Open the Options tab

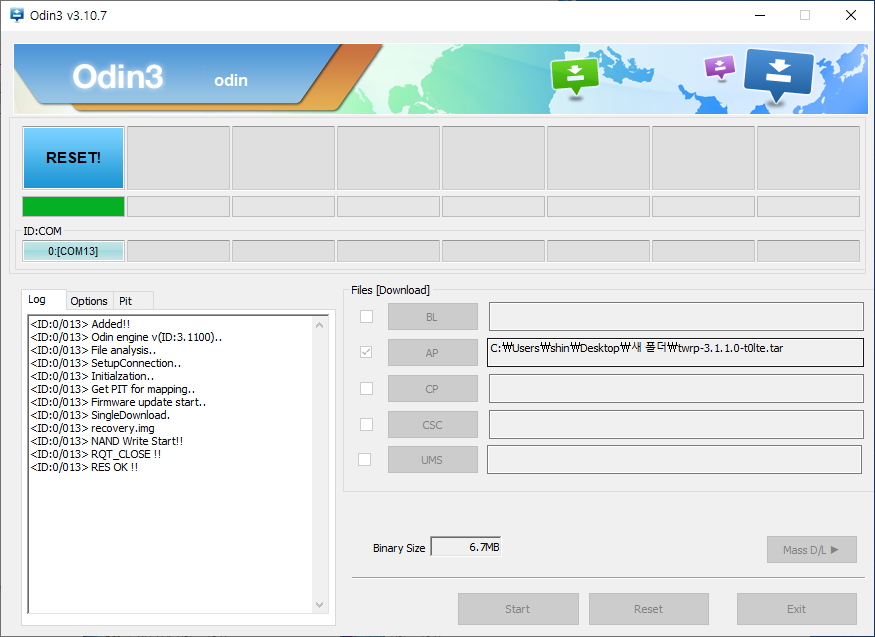click(89, 301)
